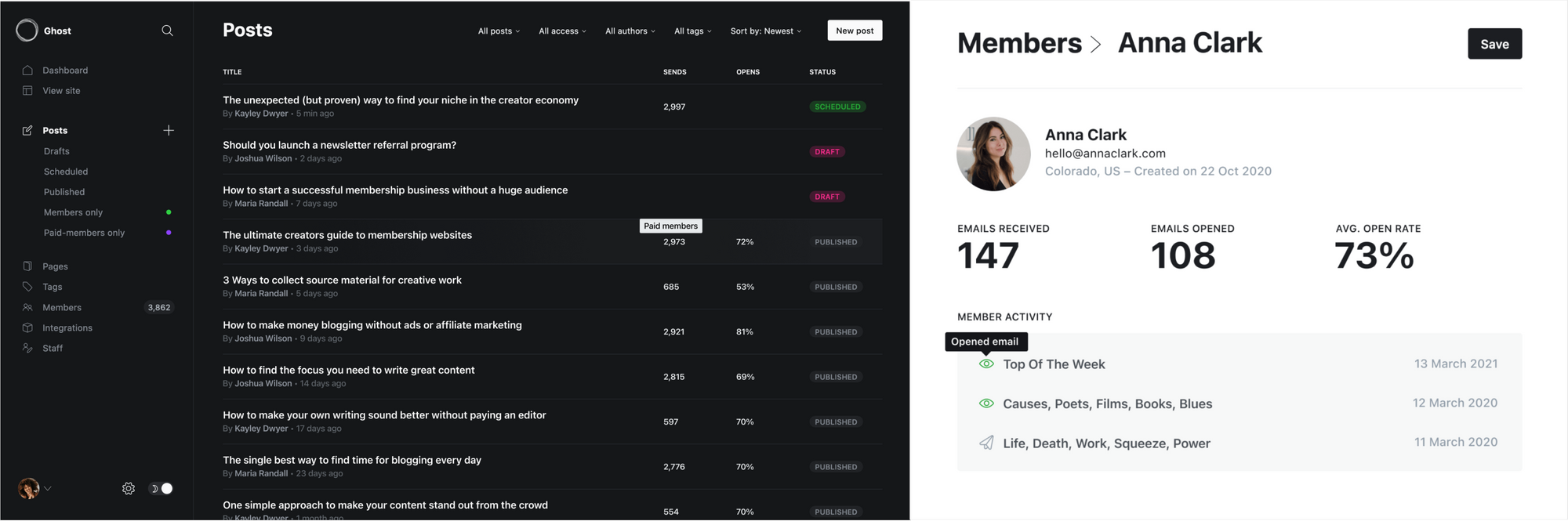The image size is (1568, 521).
Task: Open the All posts filter dropdown
Action: click(499, 31)
